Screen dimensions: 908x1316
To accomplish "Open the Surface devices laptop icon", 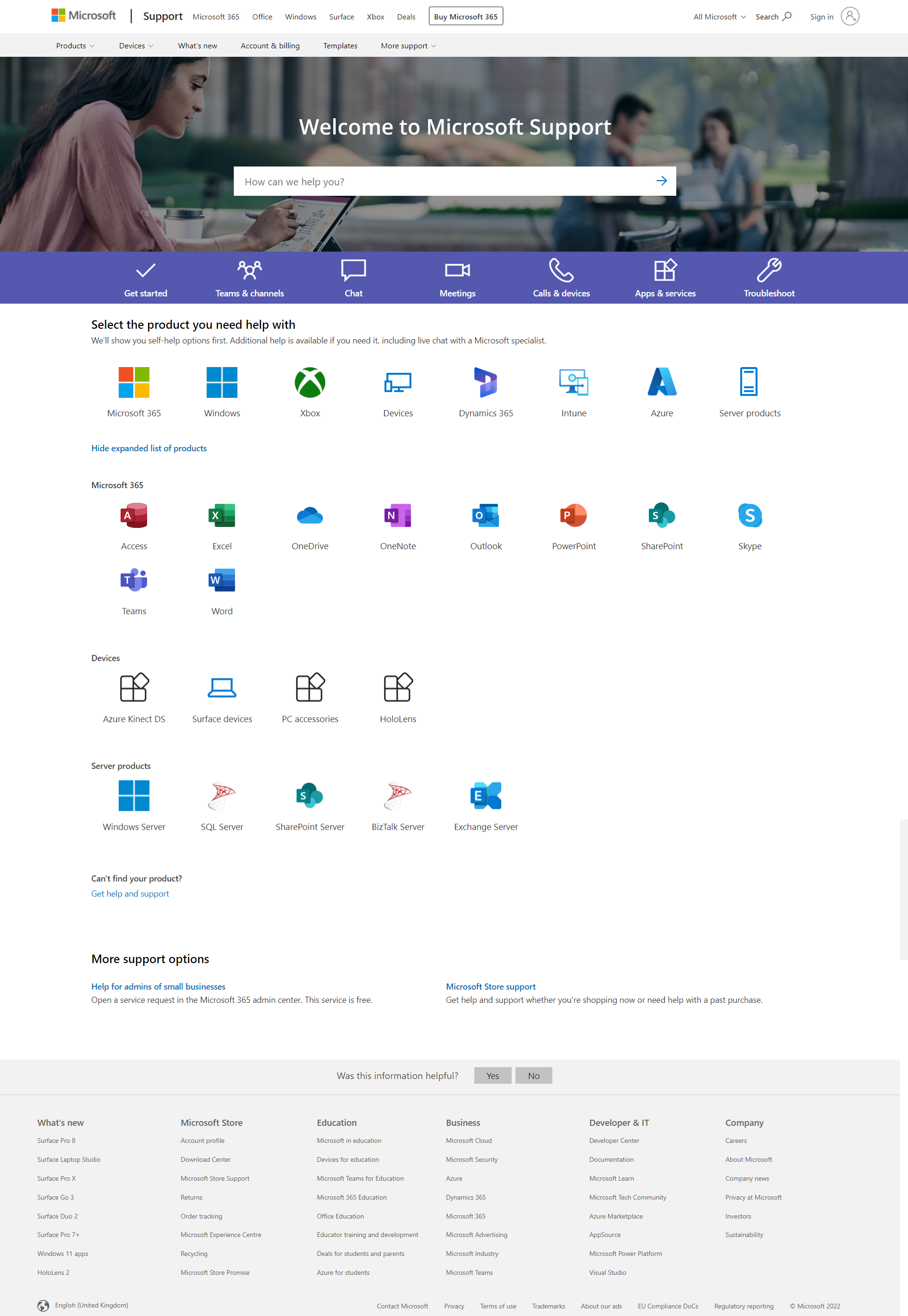I will tap(222, 688).
